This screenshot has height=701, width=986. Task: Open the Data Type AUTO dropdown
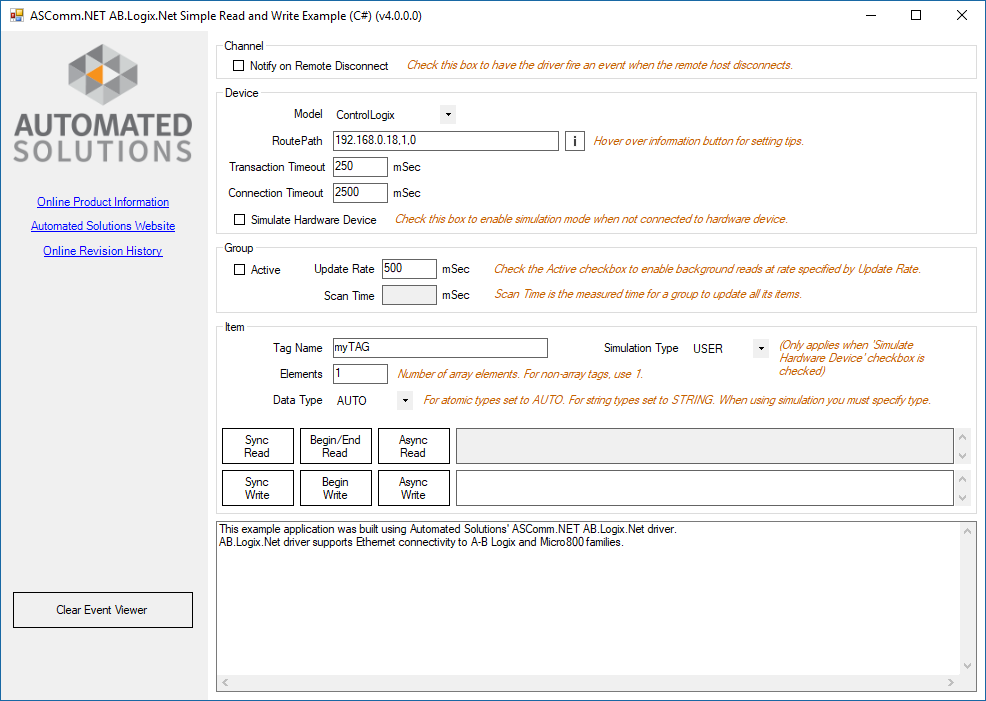[405, 400]
